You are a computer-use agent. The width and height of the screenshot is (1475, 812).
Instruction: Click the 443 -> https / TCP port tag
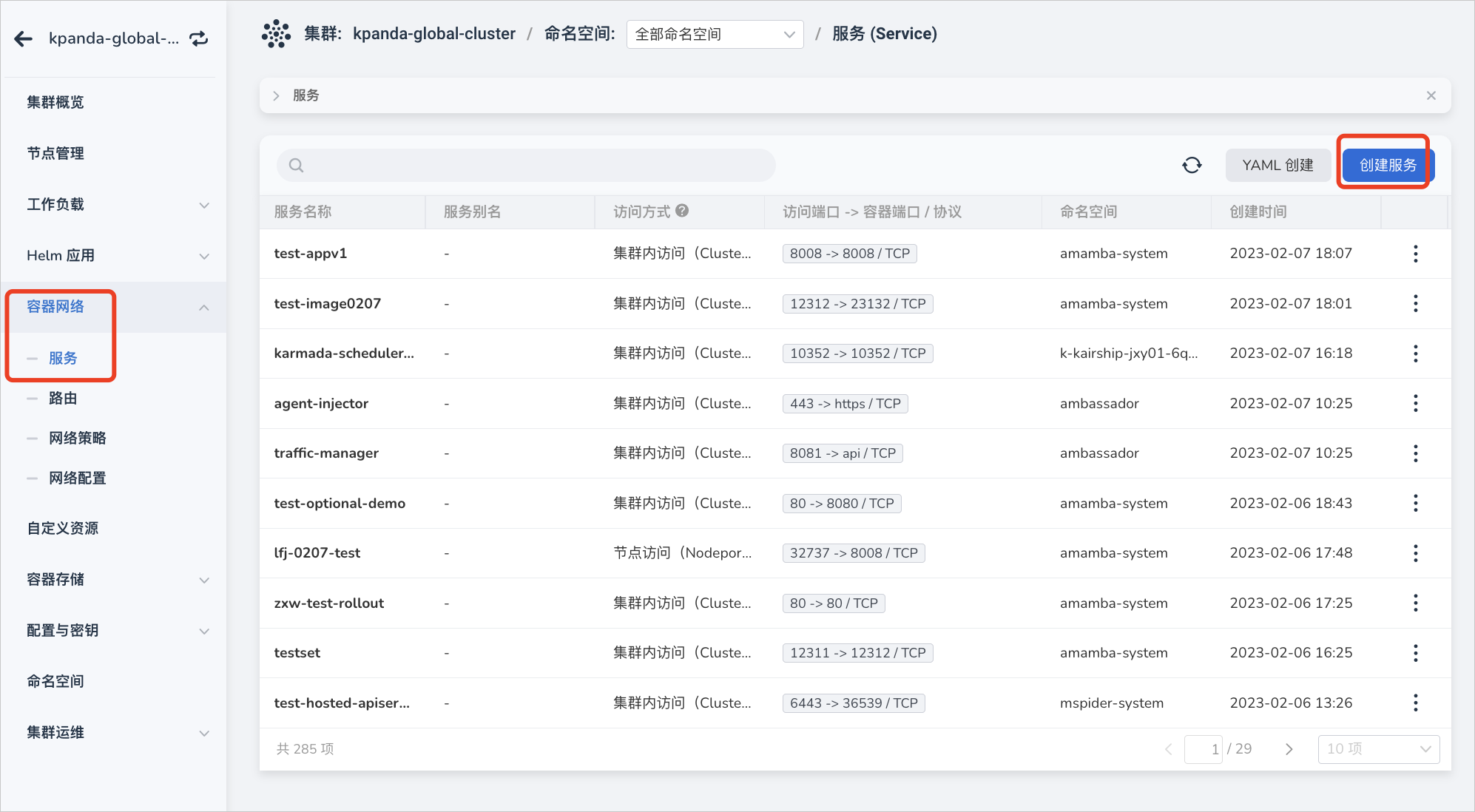(845, 403)
